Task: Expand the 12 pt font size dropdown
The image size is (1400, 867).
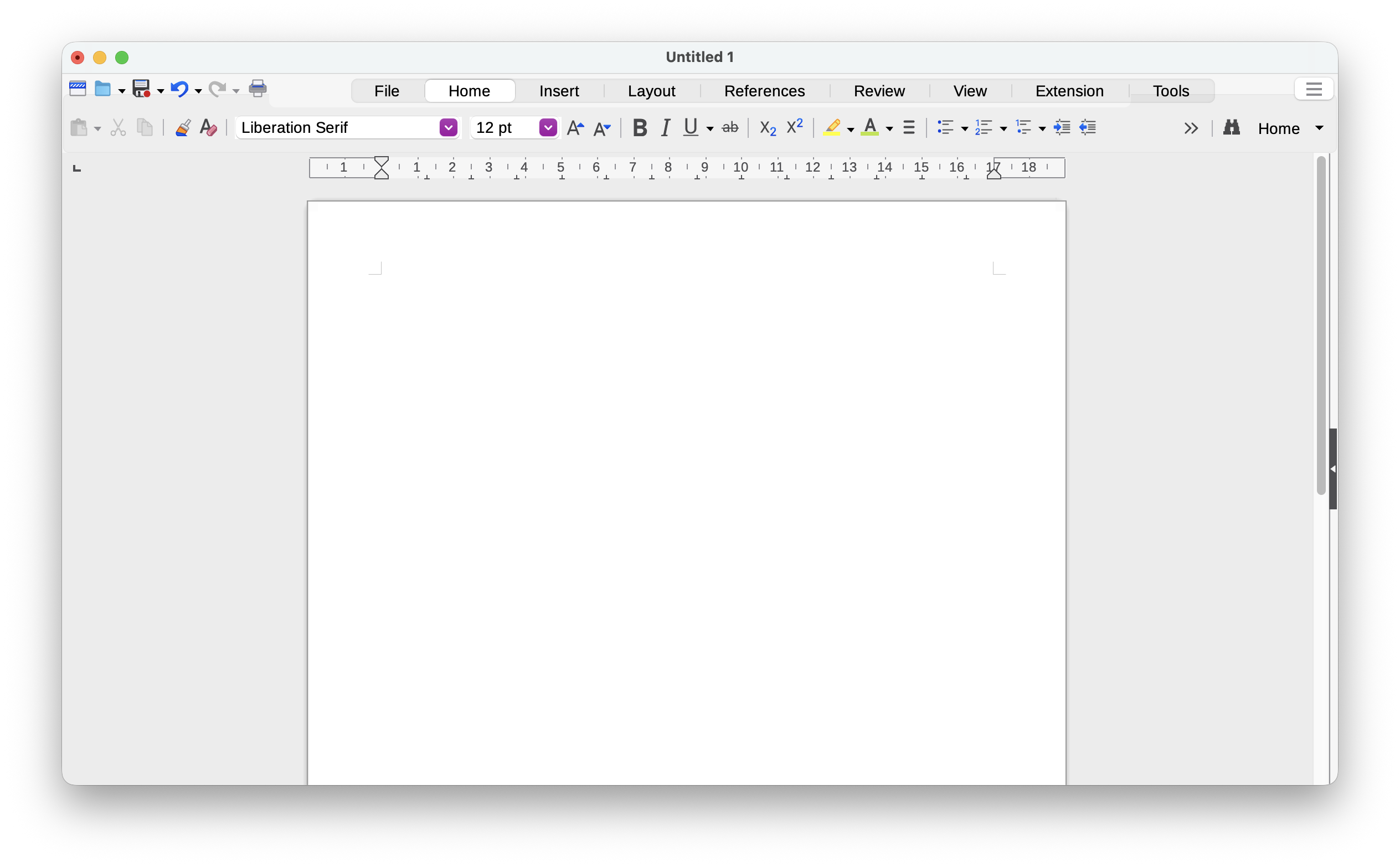Action: click(x=548, y=127)
